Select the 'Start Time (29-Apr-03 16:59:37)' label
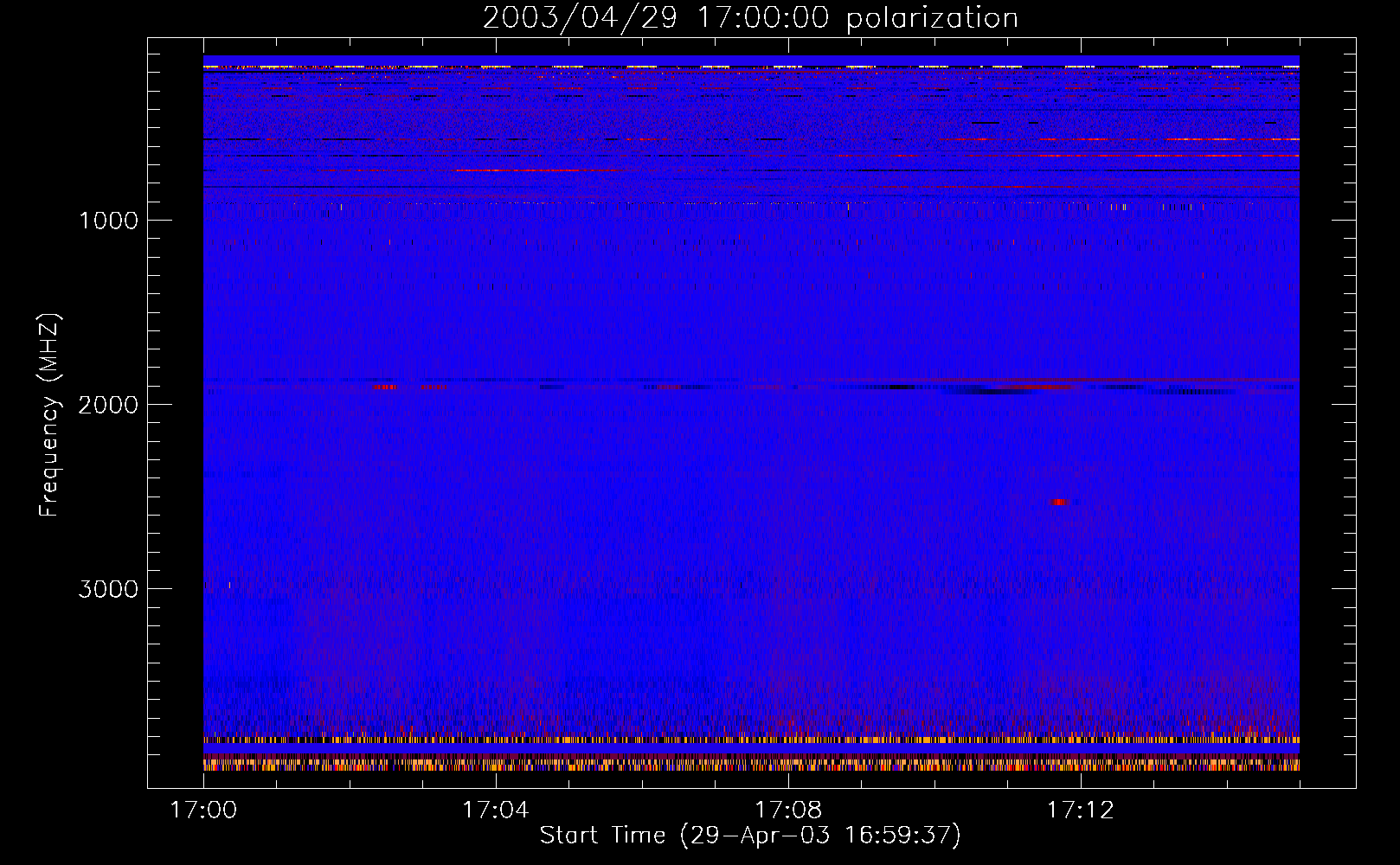The height and width of the screenshot is (865, 1400). tap(750, 836)
